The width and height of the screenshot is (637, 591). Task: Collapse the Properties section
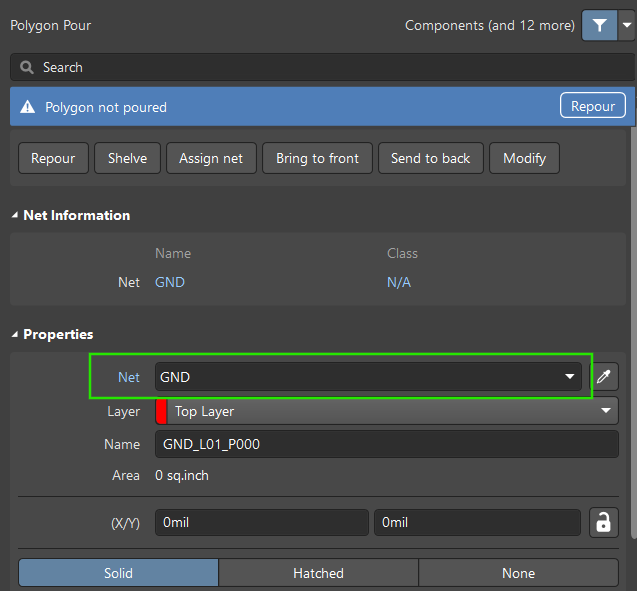point(15,334)
